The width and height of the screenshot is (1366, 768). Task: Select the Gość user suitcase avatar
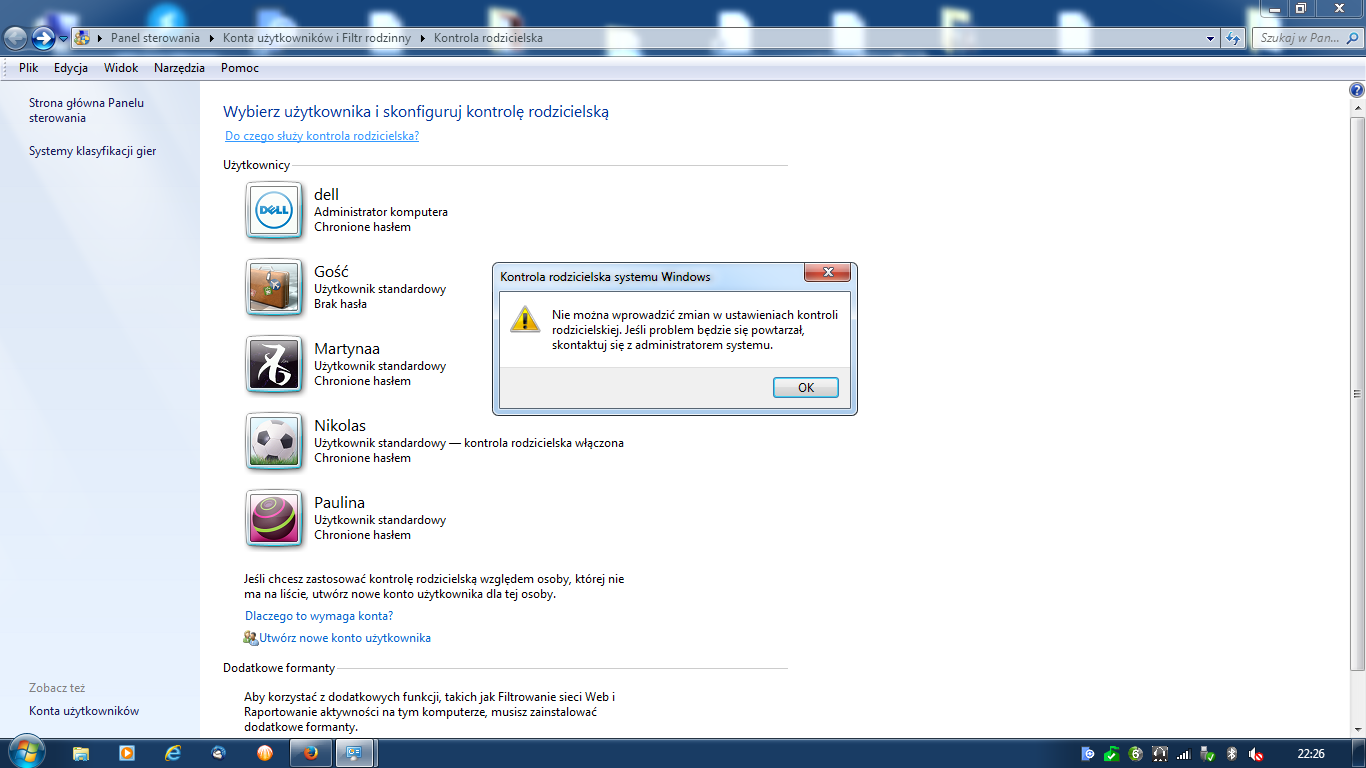274,287
